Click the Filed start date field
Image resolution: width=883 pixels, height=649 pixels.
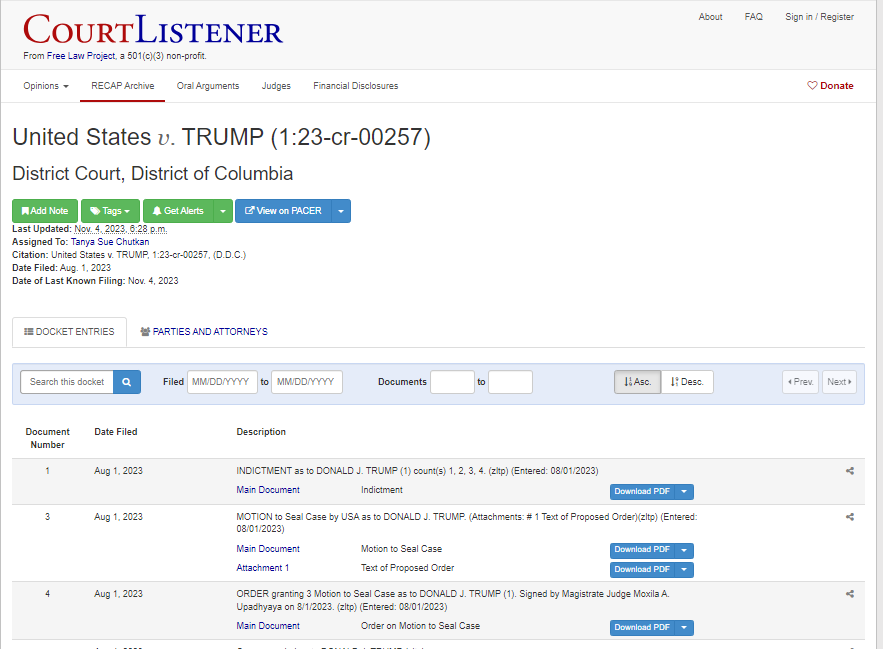click(222, 382)
